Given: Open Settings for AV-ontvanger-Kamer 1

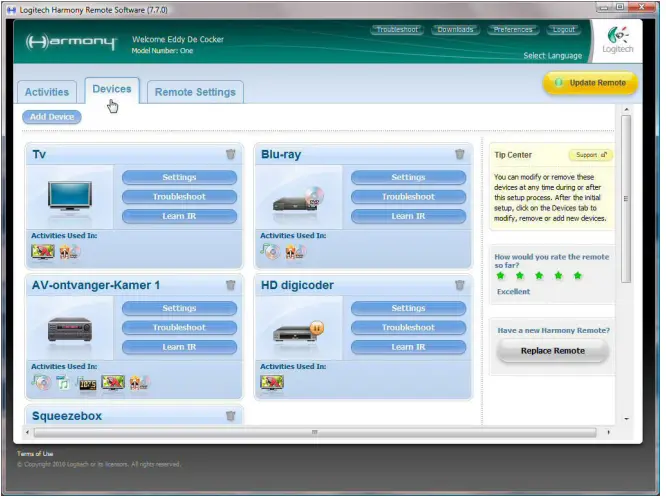Looking at the screenshot, I should 181,310.
